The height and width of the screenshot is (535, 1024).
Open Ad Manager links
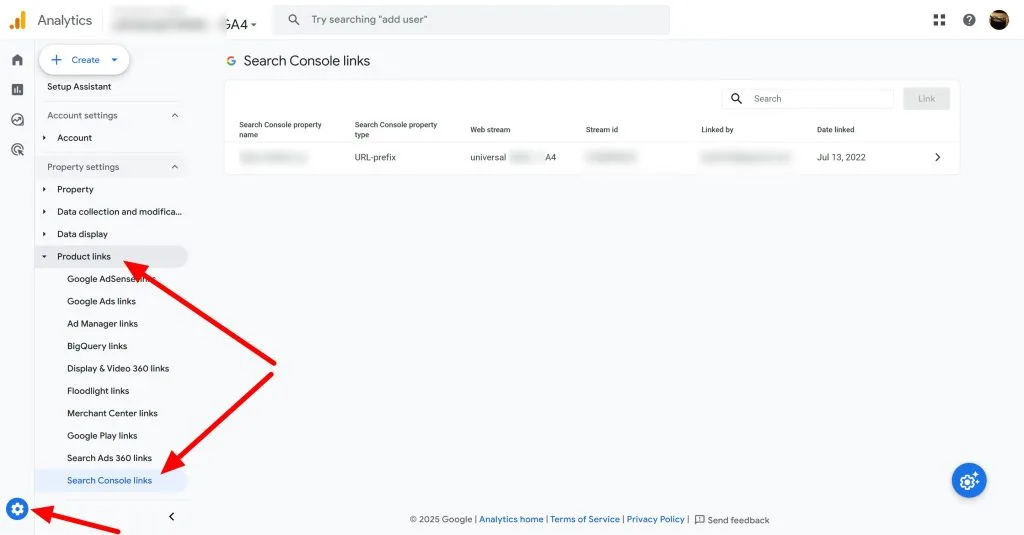pos(103,324)
